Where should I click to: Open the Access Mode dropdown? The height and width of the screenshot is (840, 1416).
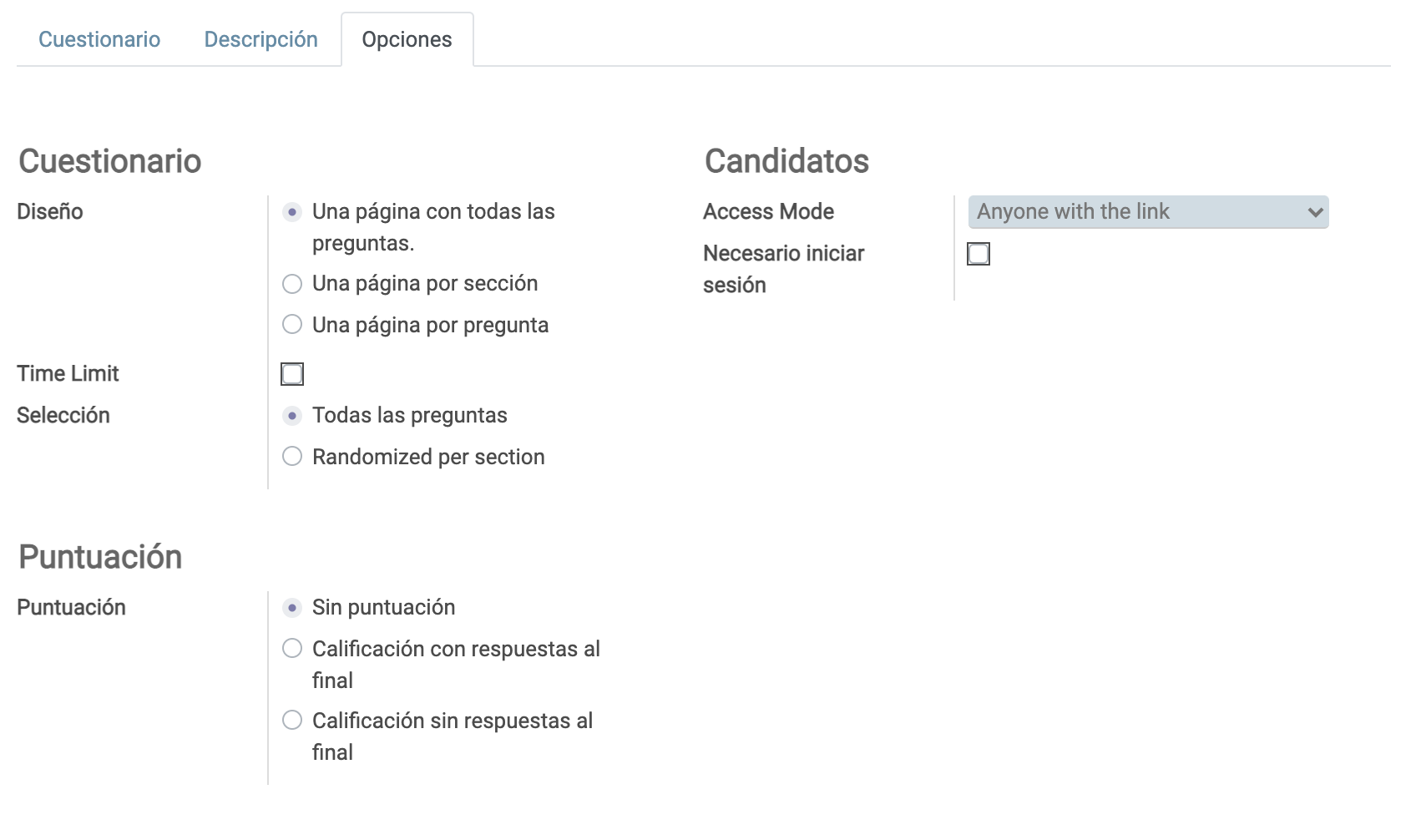(1148, 212)
